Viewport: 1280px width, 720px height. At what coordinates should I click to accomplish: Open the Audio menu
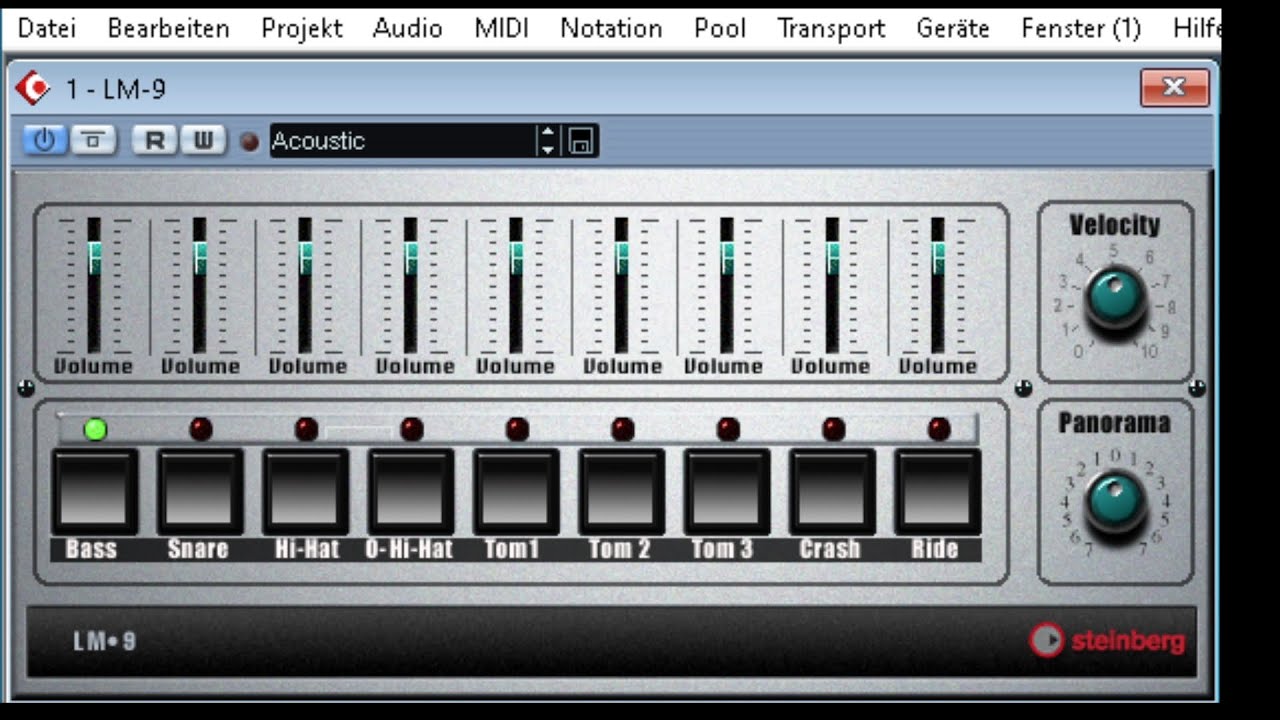(407, 28)
